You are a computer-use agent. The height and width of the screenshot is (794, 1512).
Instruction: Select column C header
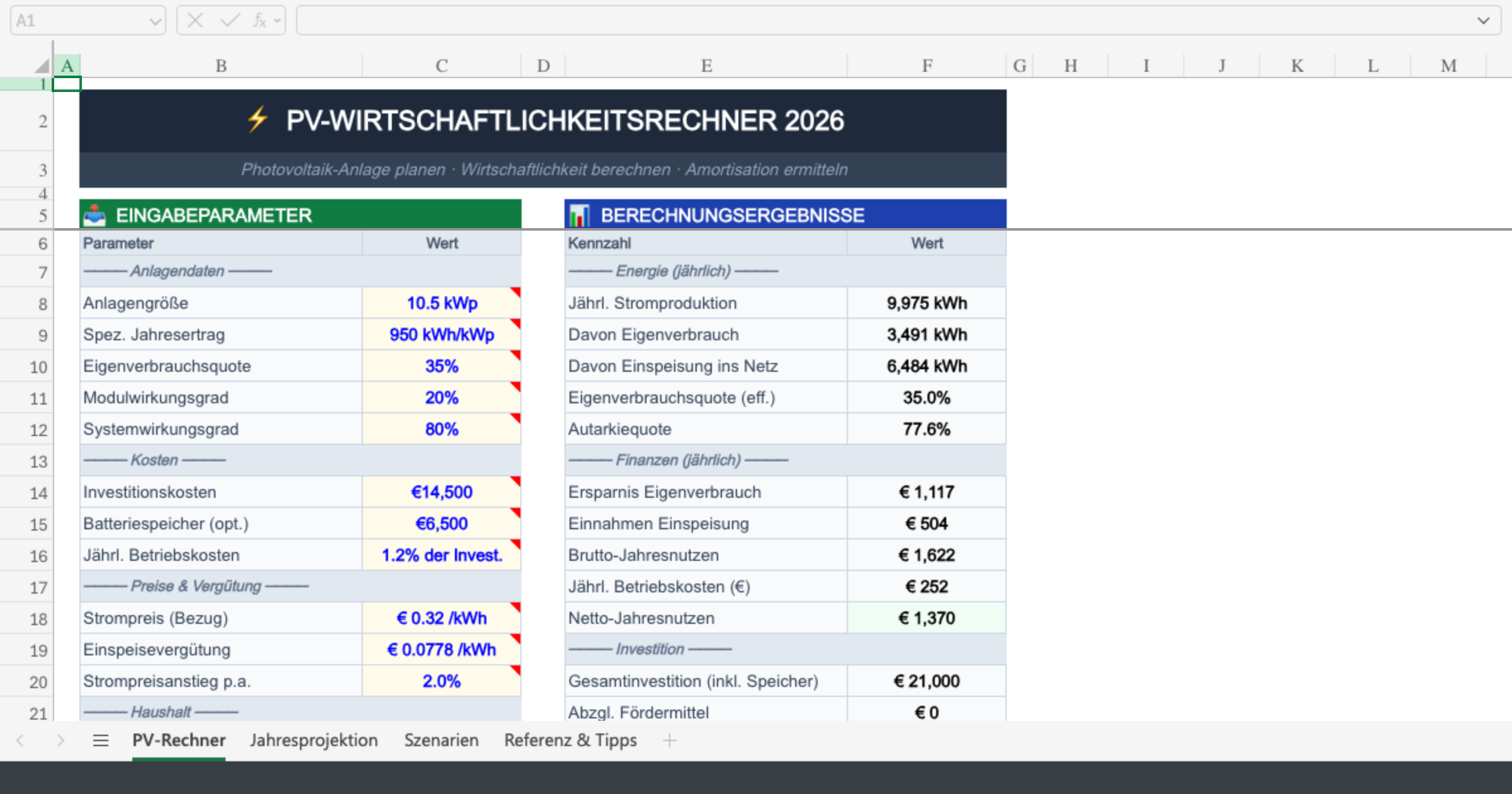tap(442, 66)
